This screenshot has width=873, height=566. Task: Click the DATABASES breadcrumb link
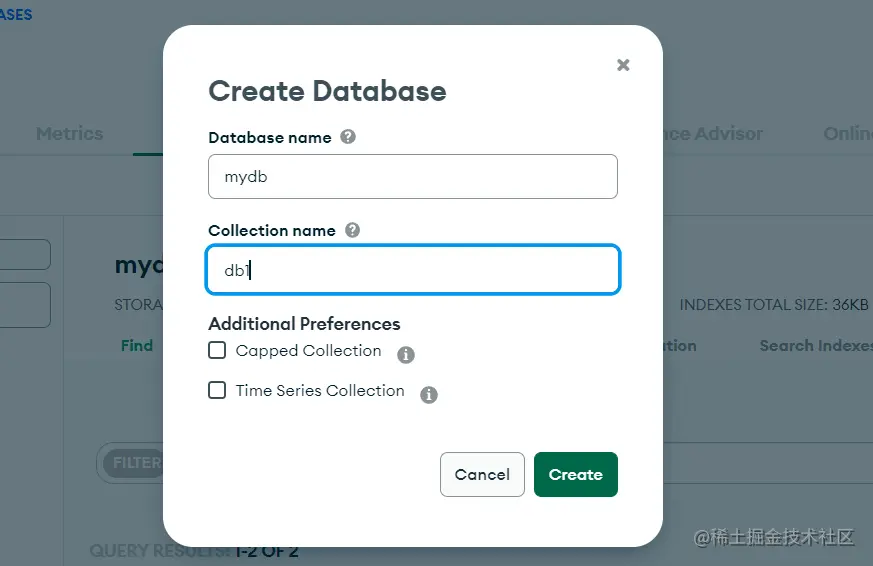click(x=16, y=14)
